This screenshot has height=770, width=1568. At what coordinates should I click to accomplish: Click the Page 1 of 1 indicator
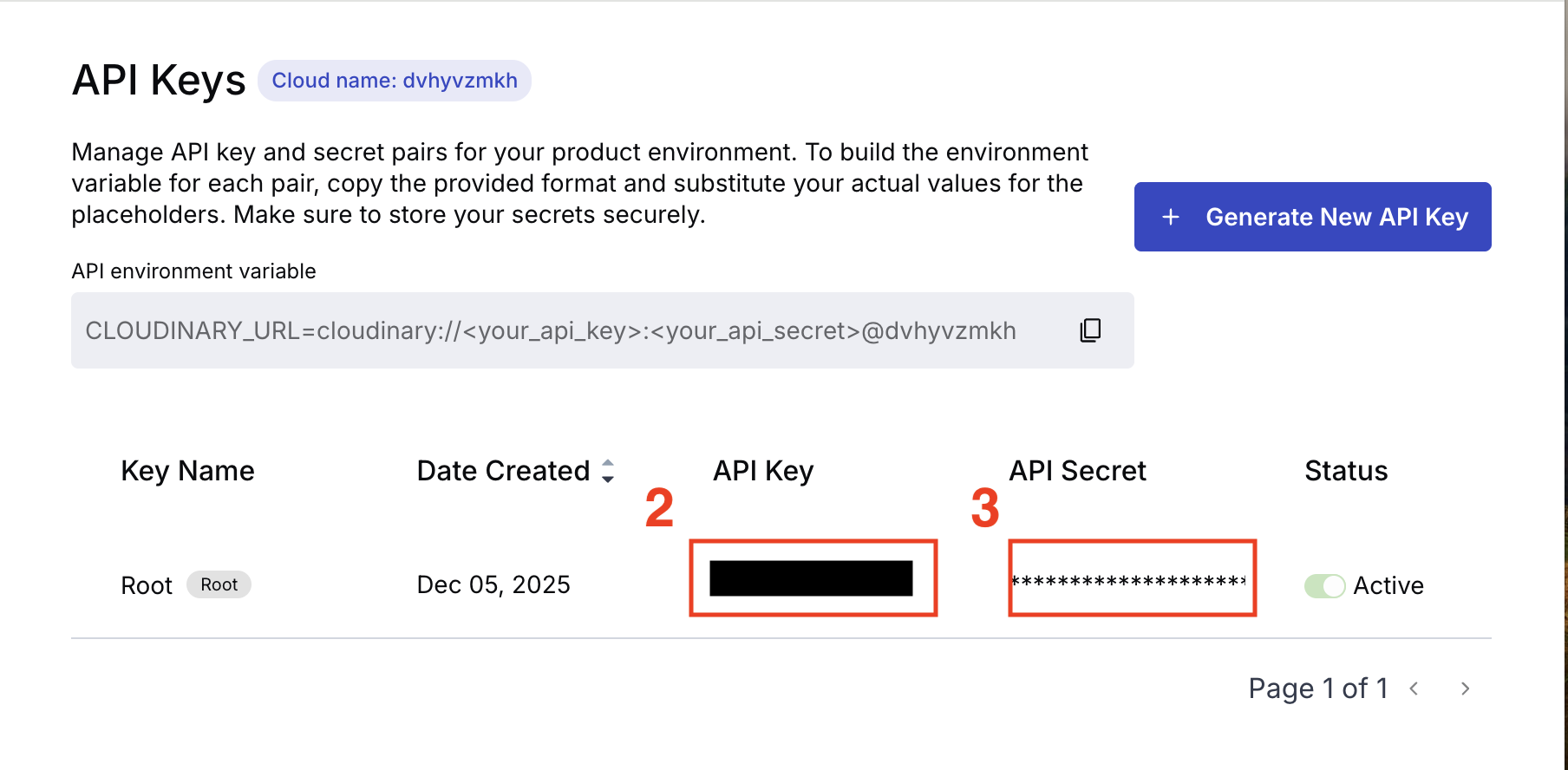click(x=1317, y=688)
